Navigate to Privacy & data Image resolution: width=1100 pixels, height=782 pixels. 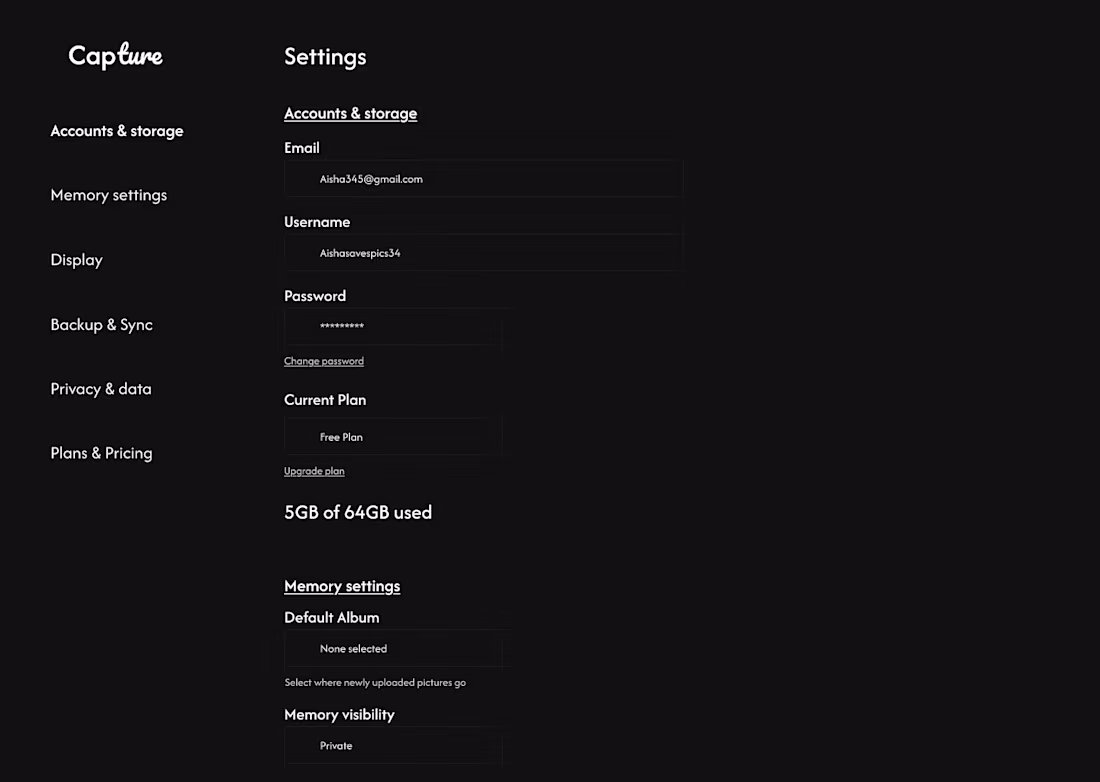click(101, 389)
